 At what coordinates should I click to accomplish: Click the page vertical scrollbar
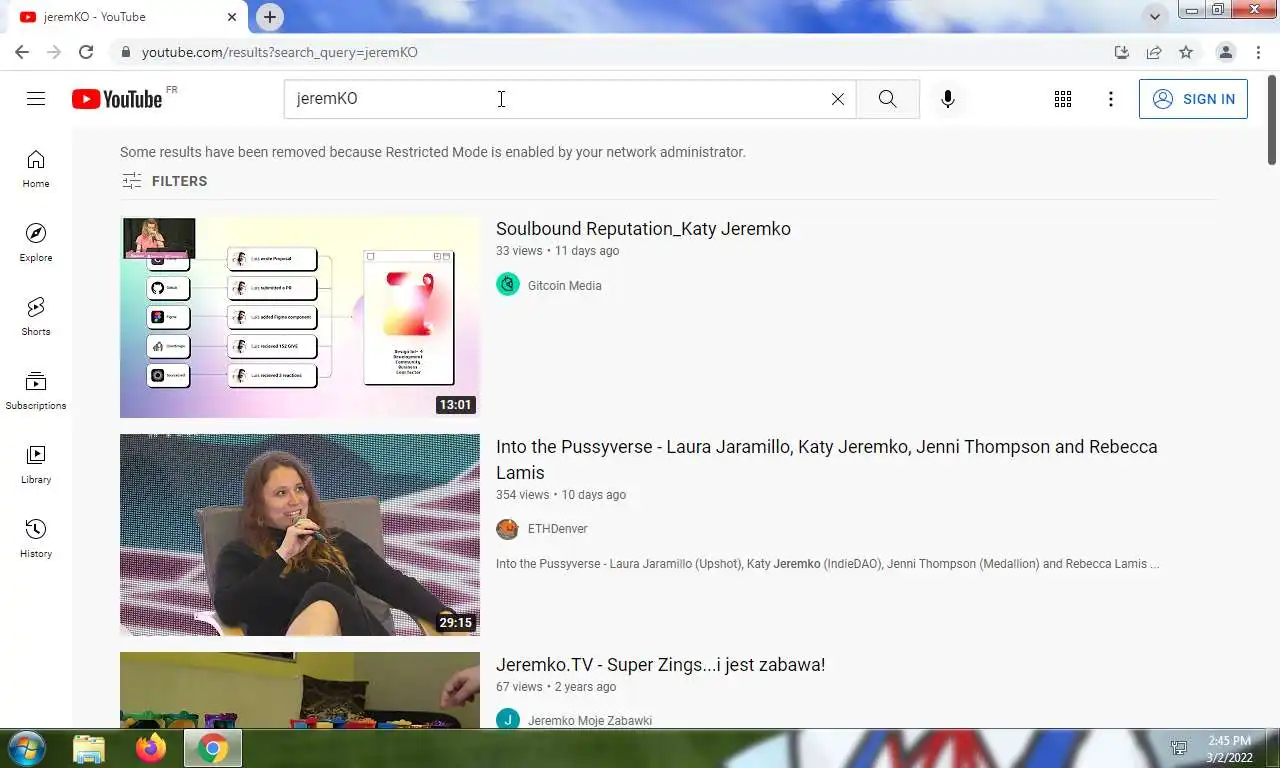(x=1272, y=122)
